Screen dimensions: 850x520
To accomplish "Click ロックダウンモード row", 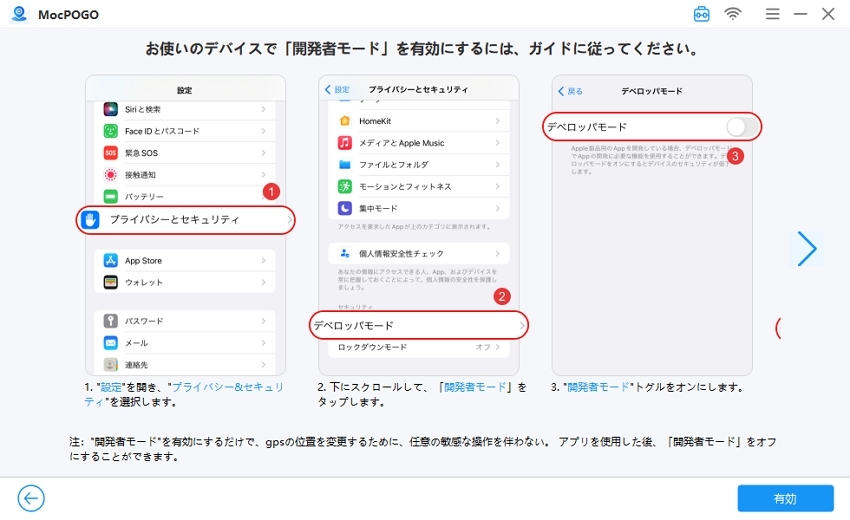I will [418, 347].
